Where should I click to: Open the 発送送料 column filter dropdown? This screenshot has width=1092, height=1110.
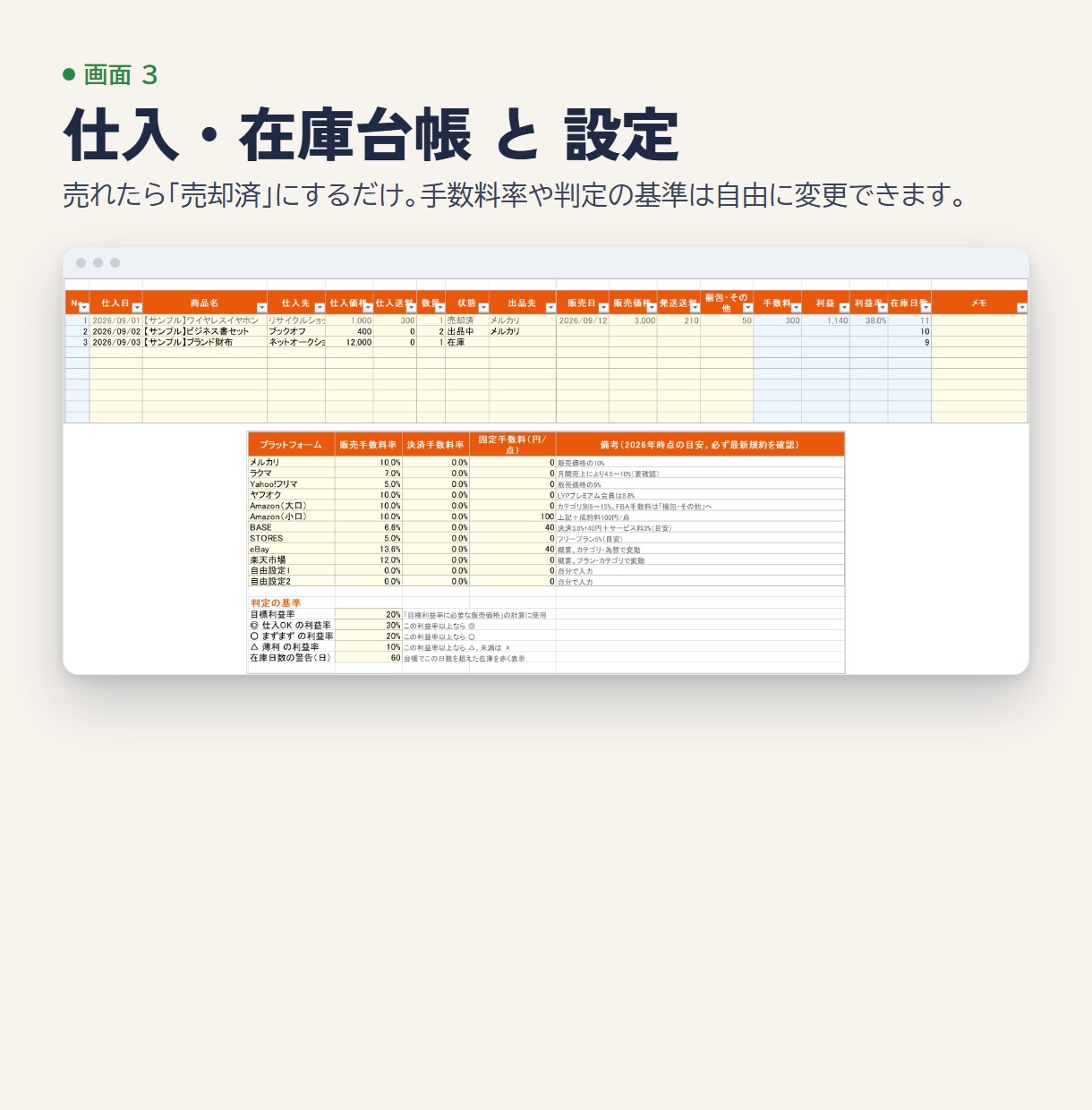[x=695, y=308]
